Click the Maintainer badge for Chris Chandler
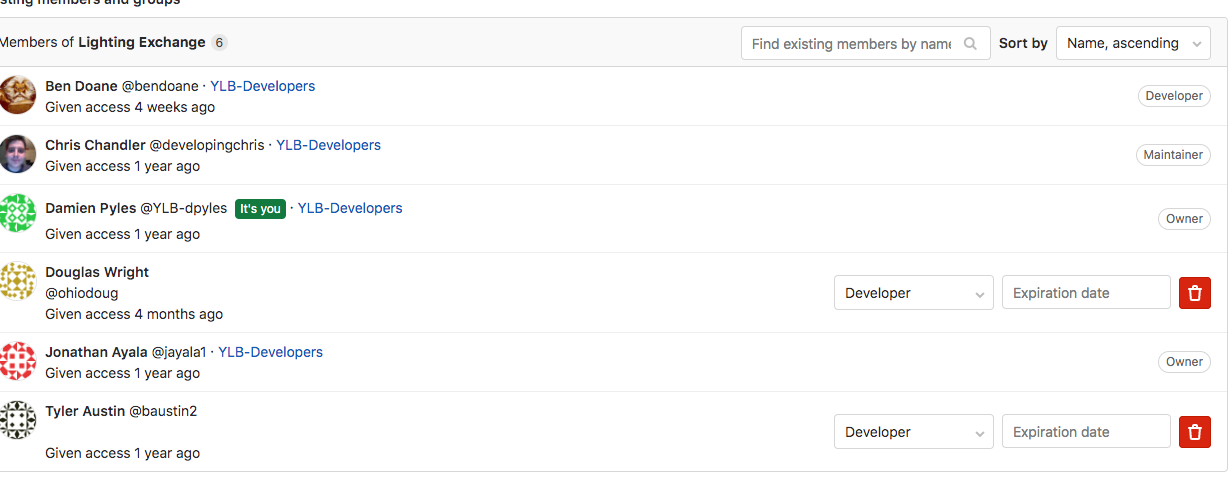The image size is (1232, 484). [x=1173, y=155]
